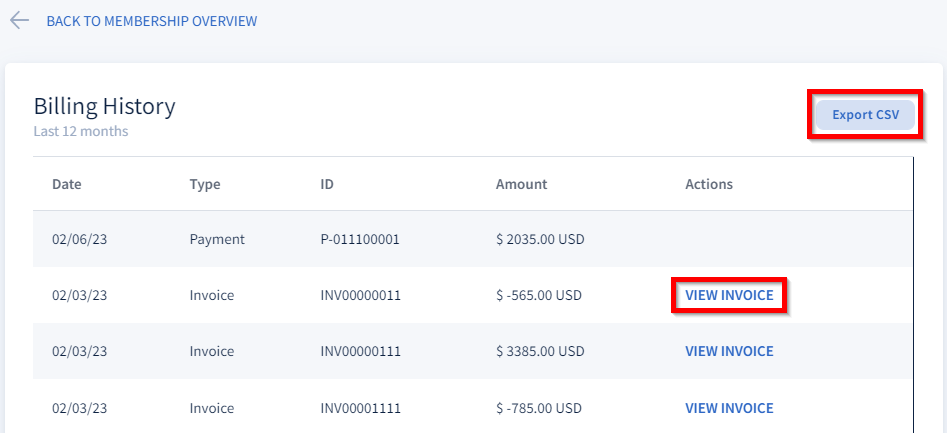
Task: Click the back arrow icon
Action: 19,21
